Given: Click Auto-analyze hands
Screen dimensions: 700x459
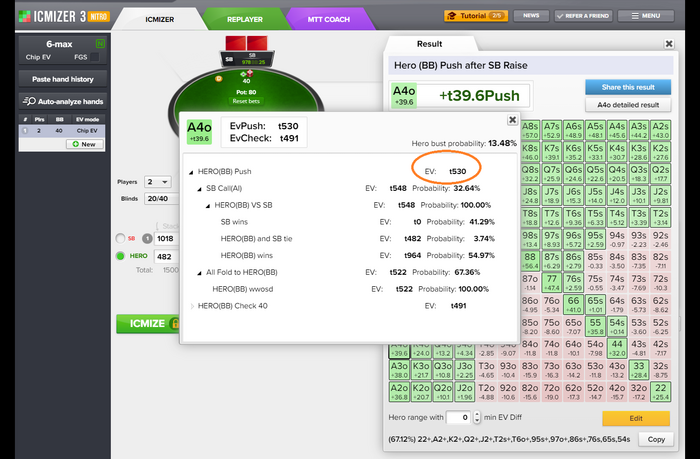Looking at the screenshot, I should pyautogui.click(x=62, y=101).
